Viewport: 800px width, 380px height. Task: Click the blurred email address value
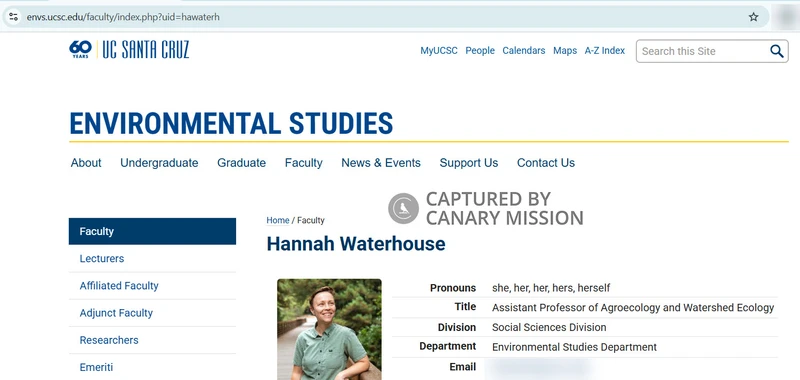click(x=540, y=367)
